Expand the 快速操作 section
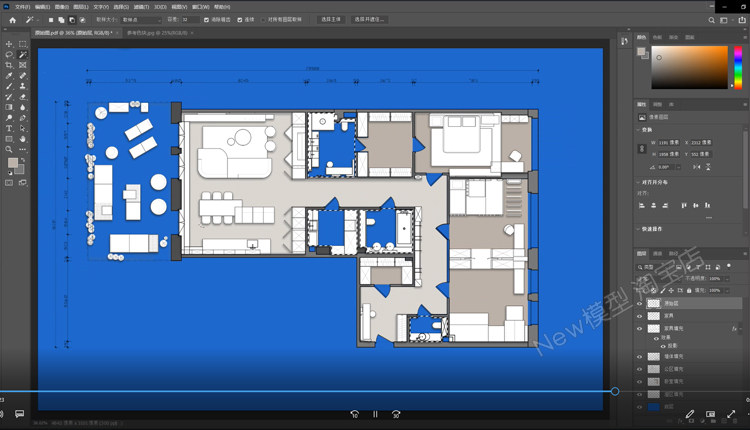This screenshot has width=750, height=430. point(638,227)
